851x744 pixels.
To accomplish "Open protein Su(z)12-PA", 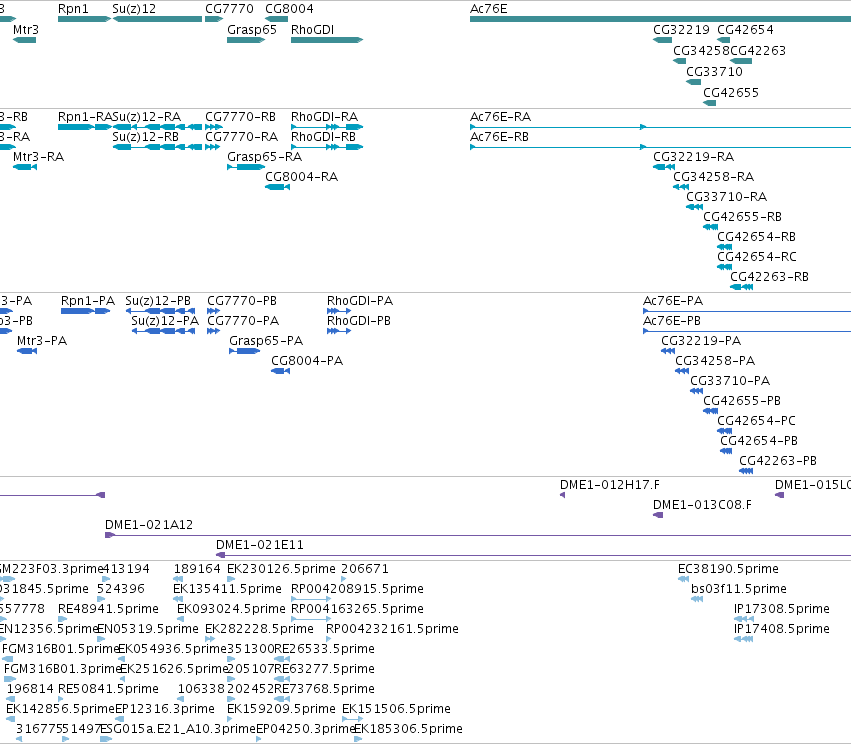I will click(165, 321).
